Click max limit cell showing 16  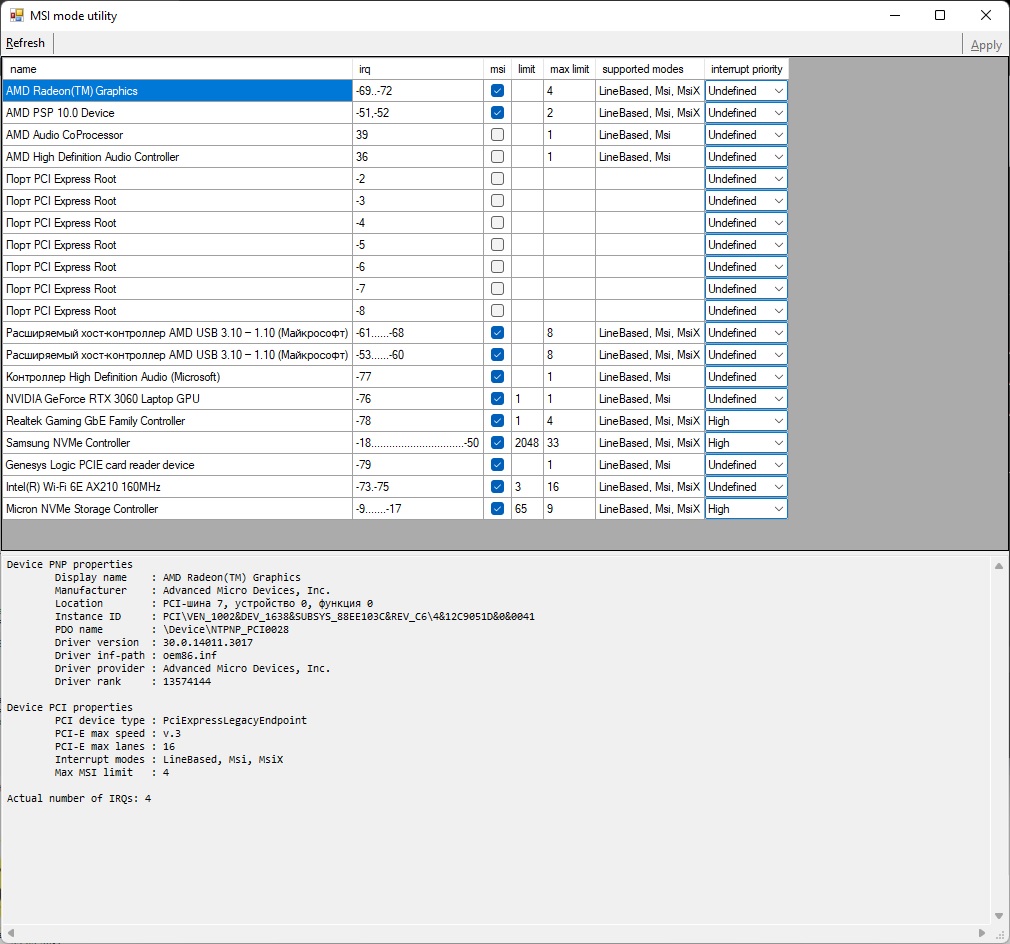pyautogui.click(x=569, y=487)
